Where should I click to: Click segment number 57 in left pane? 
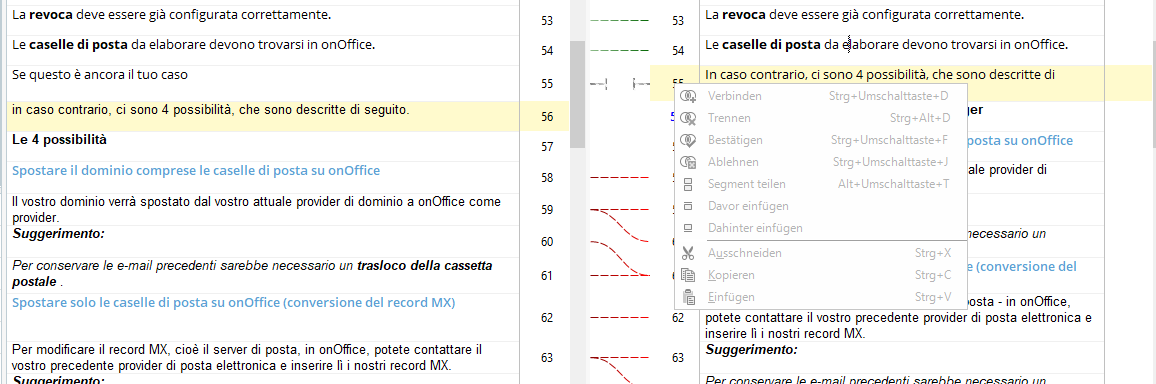point(547,147)
